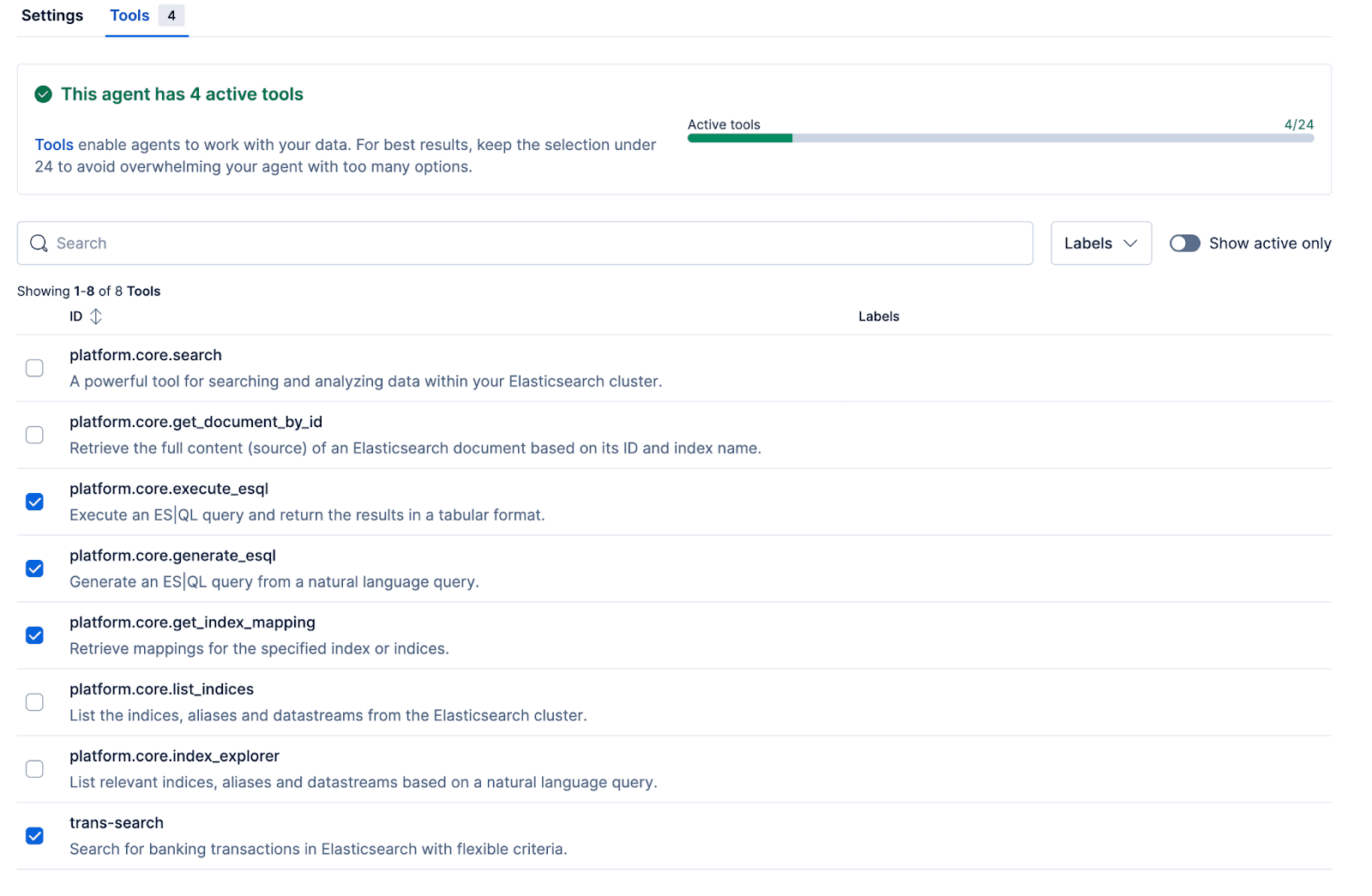
Task: Switch to the Settings tab
Action: click(x=51, y=15)
